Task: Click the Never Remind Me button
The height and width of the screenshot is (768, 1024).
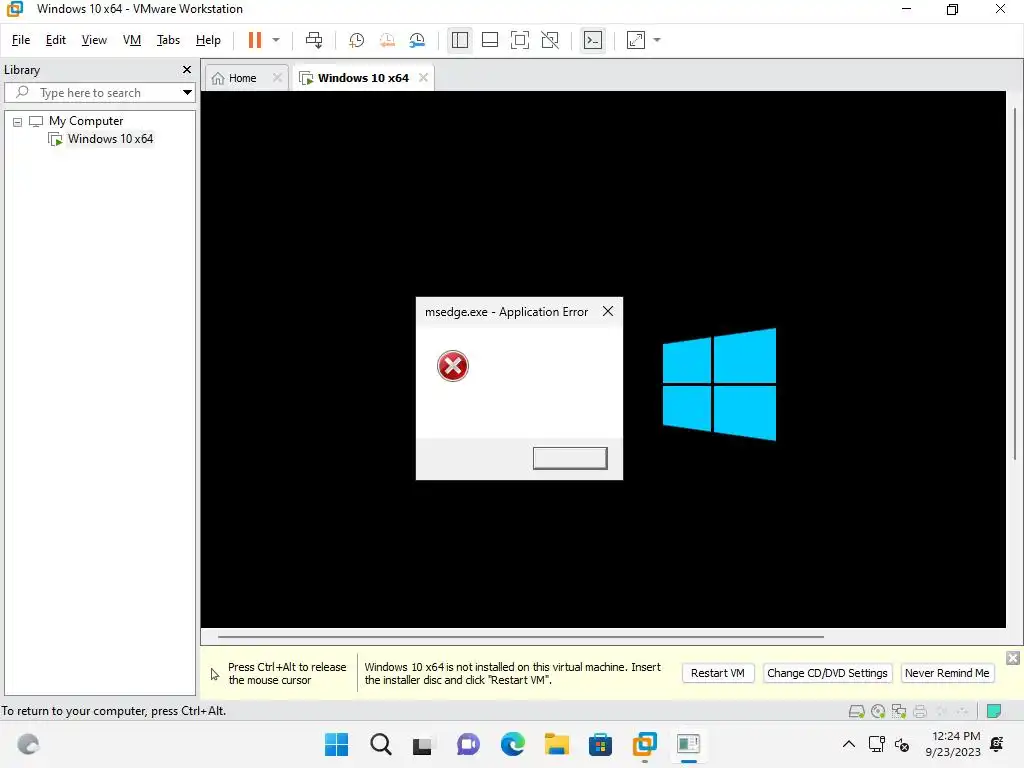Action: (947, 673)
